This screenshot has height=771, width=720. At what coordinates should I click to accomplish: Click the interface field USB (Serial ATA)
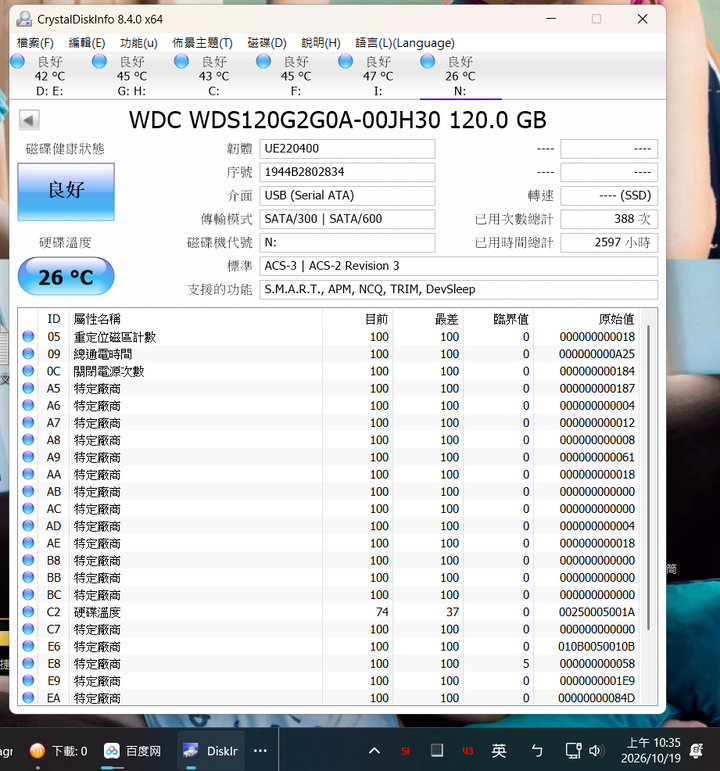point(347,195)
